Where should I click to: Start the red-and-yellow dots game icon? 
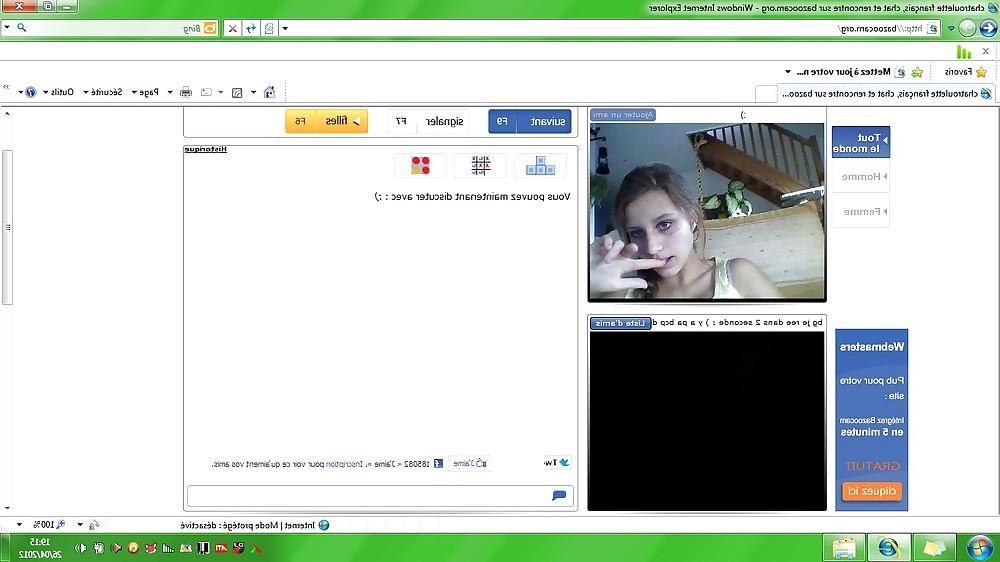420,166
